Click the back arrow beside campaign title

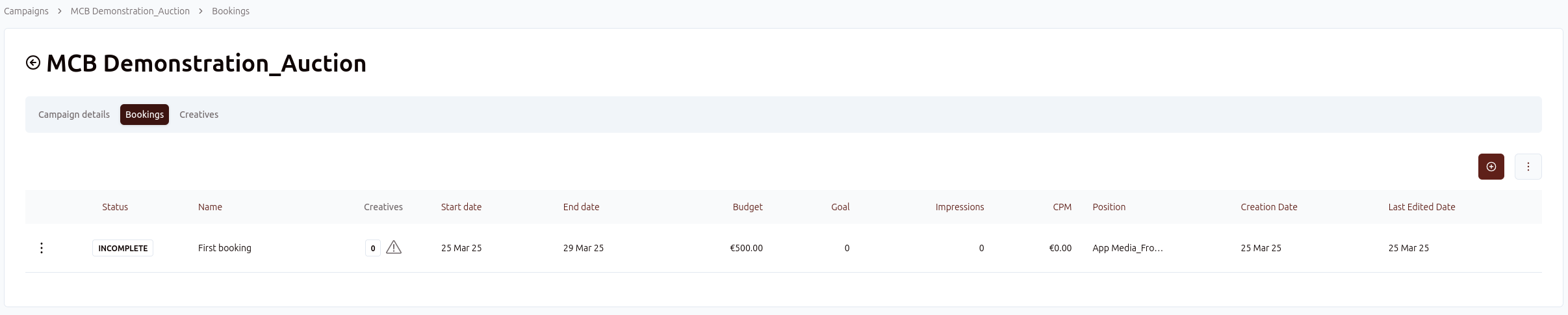[x=33, y=62]
